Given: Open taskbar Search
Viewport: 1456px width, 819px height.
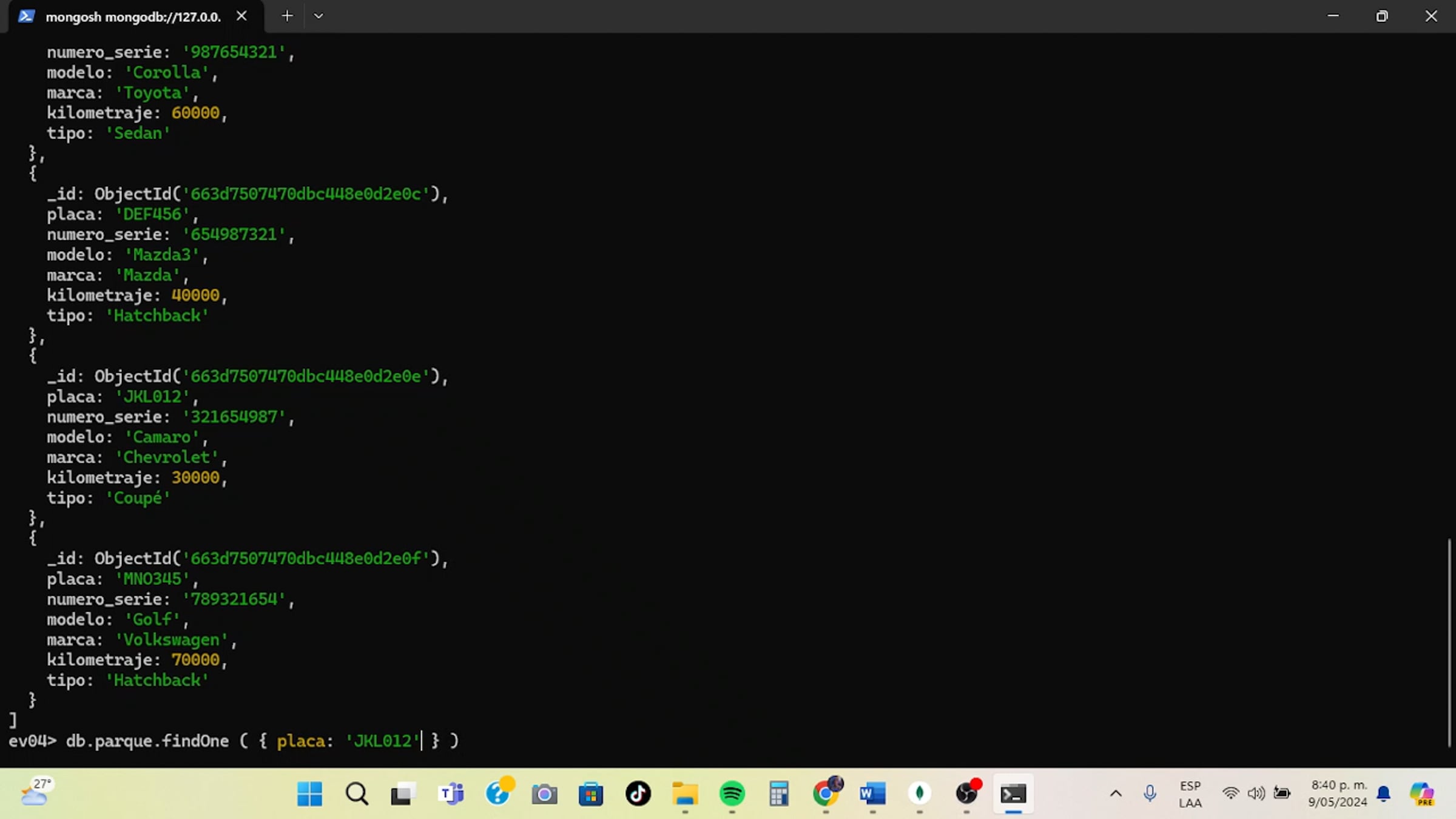Looking at the screenshot, I should [357, 794].
